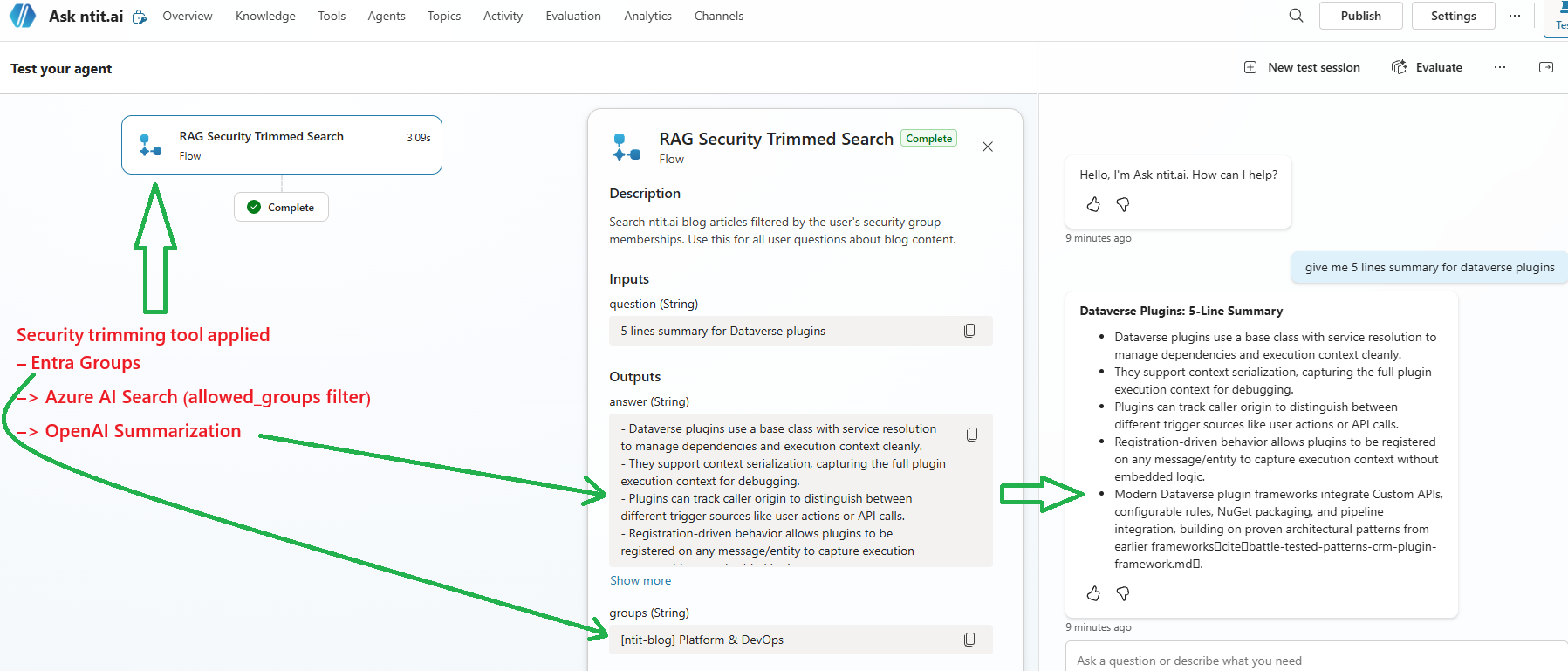This screenshot has height=671, width=1568.
Task: Copy the answer output value
Action: click(x=972, y=435)
